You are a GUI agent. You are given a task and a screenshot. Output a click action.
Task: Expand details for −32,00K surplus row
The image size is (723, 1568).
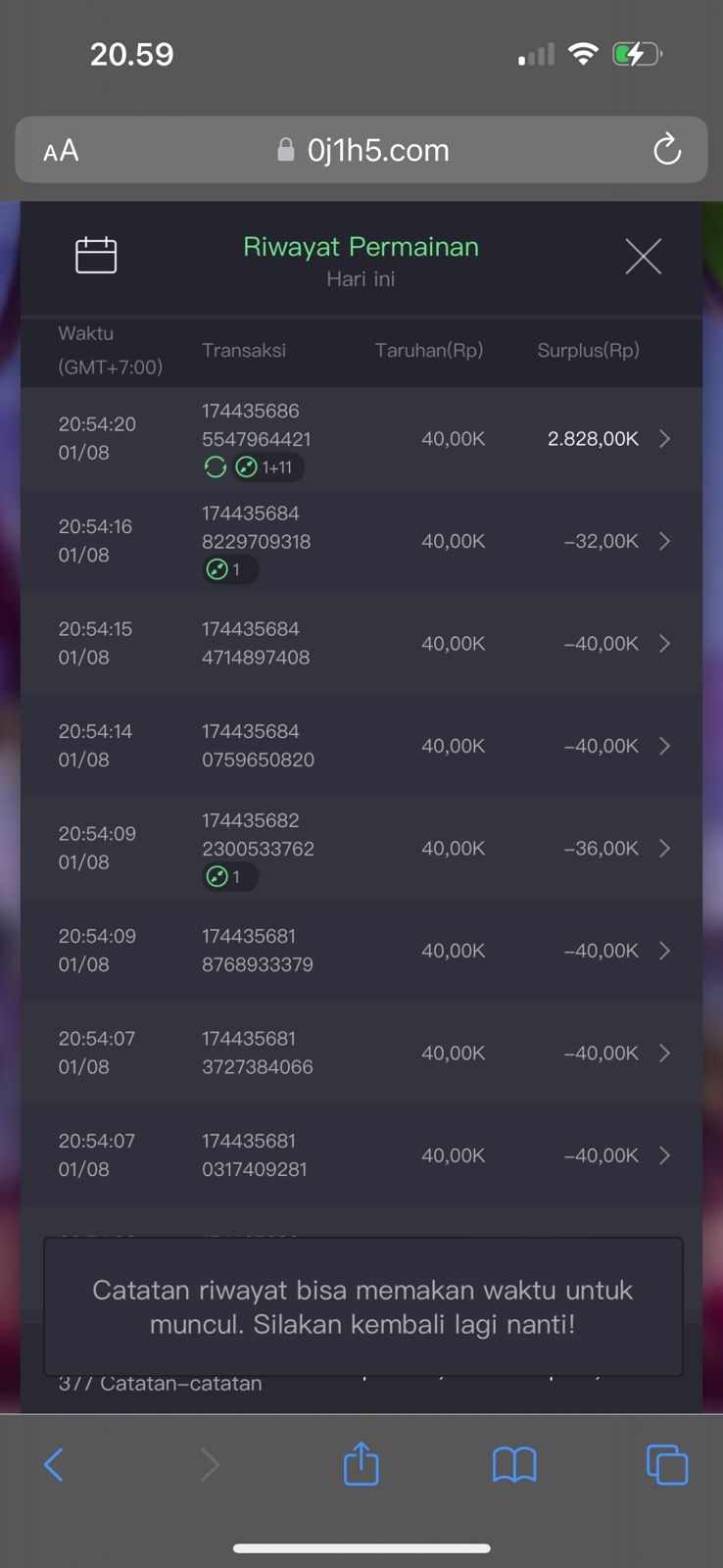point(665,541)
